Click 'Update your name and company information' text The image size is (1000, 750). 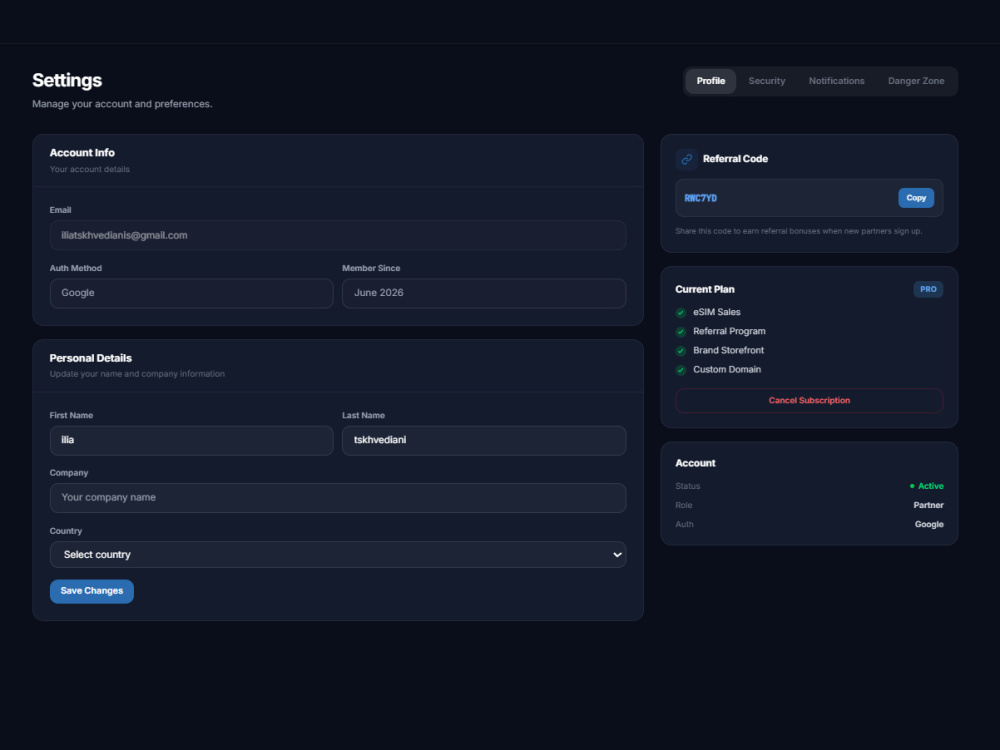pyautogui.click(x=137, y=374)
